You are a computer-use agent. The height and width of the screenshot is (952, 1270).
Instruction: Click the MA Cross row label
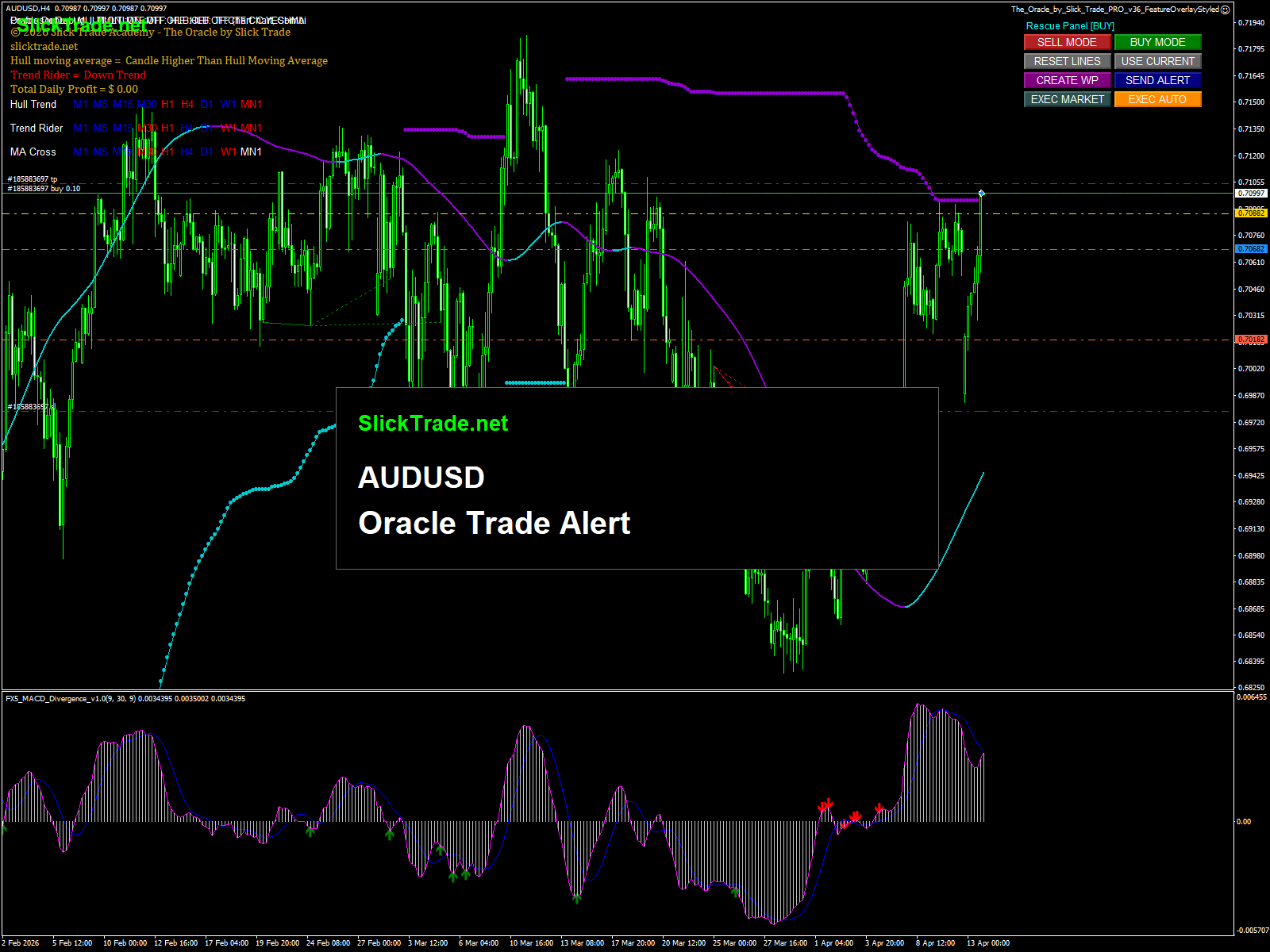pos(33,152)
